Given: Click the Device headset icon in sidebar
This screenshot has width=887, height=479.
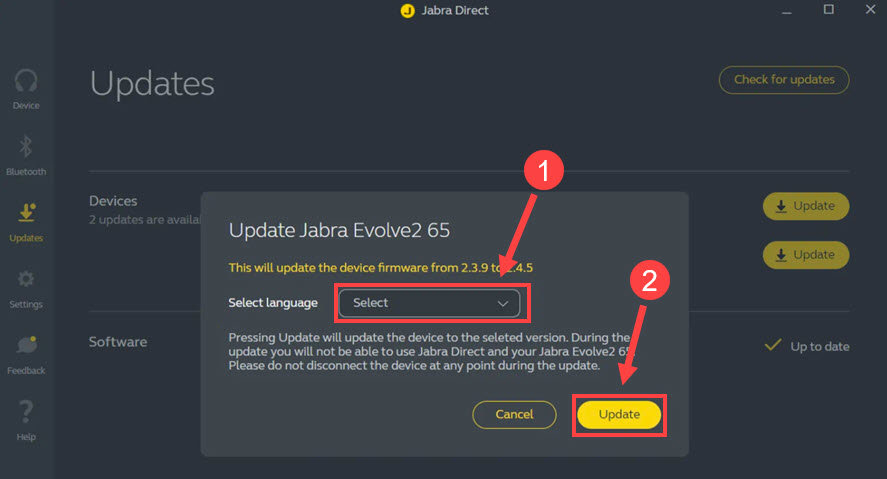Looking at the screenshot, I should tap(26, 81).
